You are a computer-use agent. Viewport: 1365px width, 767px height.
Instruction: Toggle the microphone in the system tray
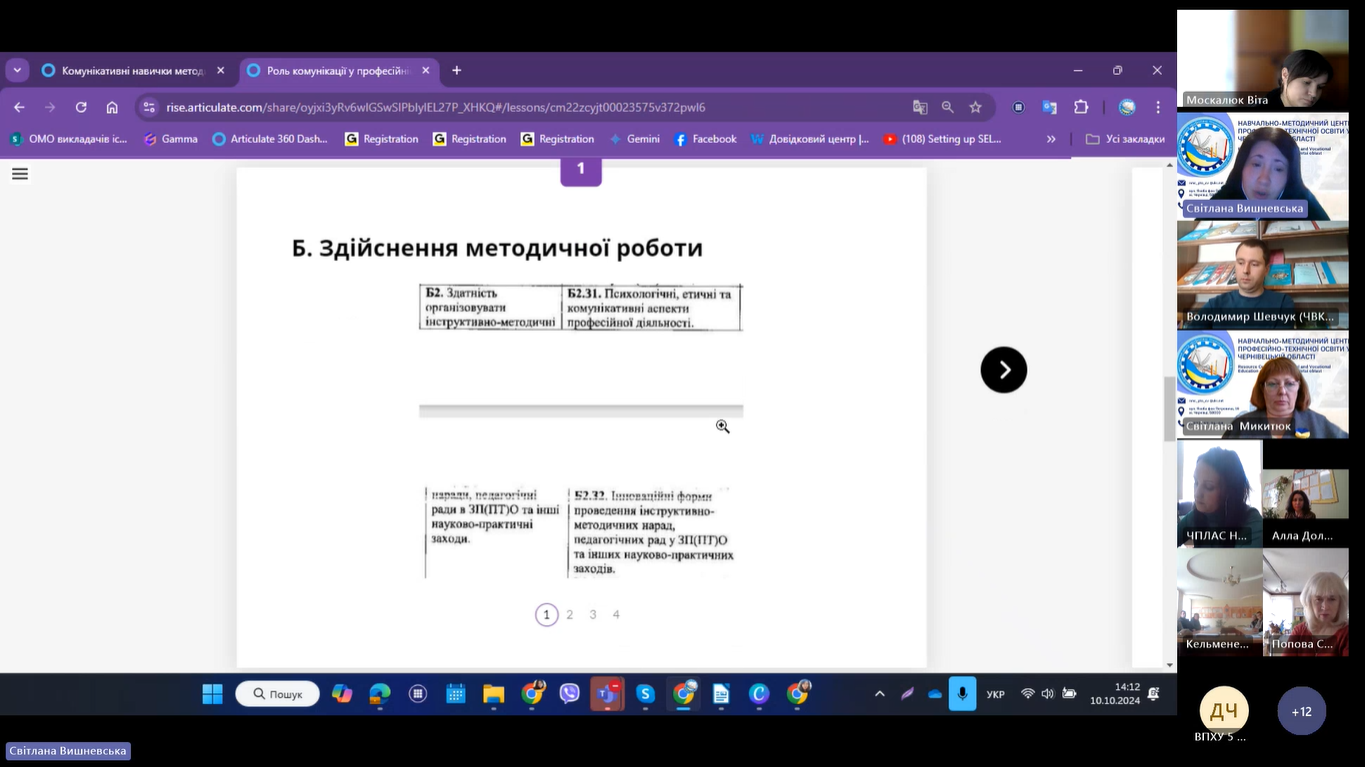[962, 693]
